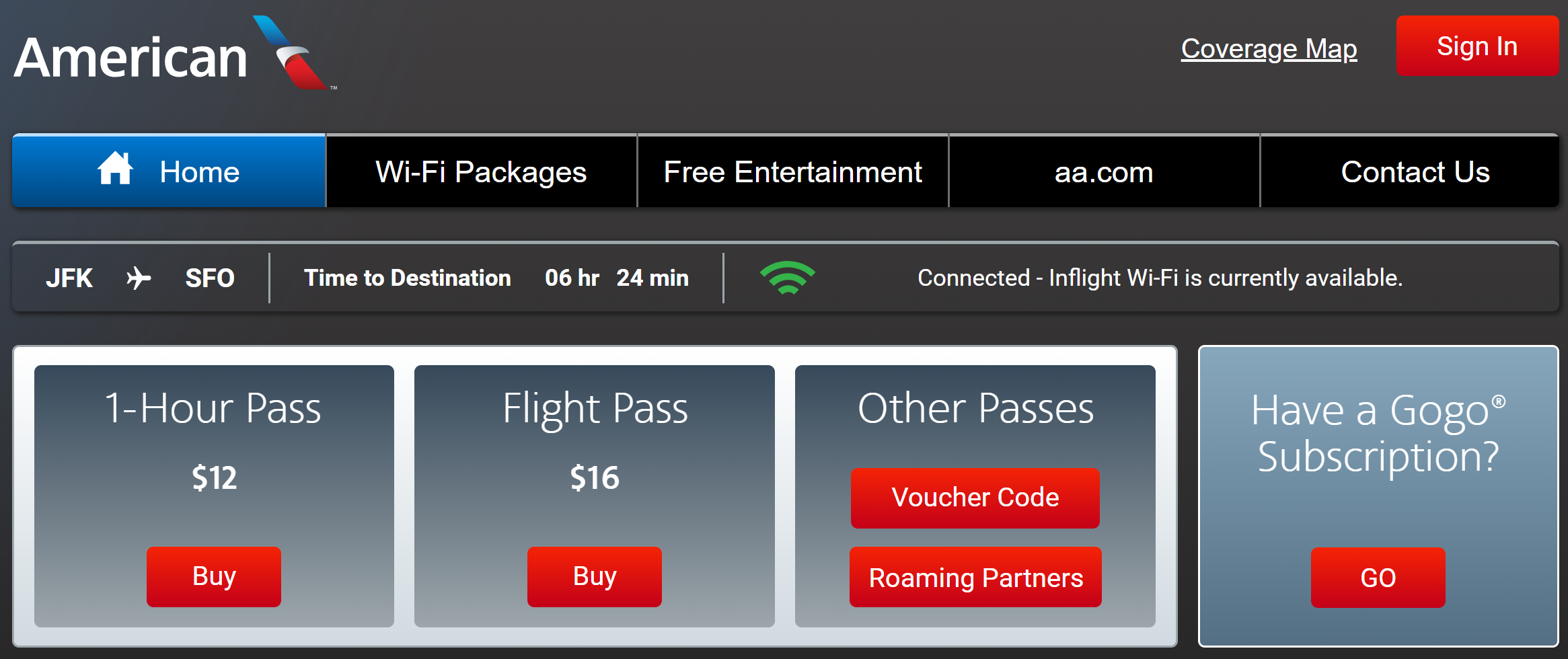Open the Coverage Map link
This screenshot has width=1568, height=659.
[x=1269, y=48]
